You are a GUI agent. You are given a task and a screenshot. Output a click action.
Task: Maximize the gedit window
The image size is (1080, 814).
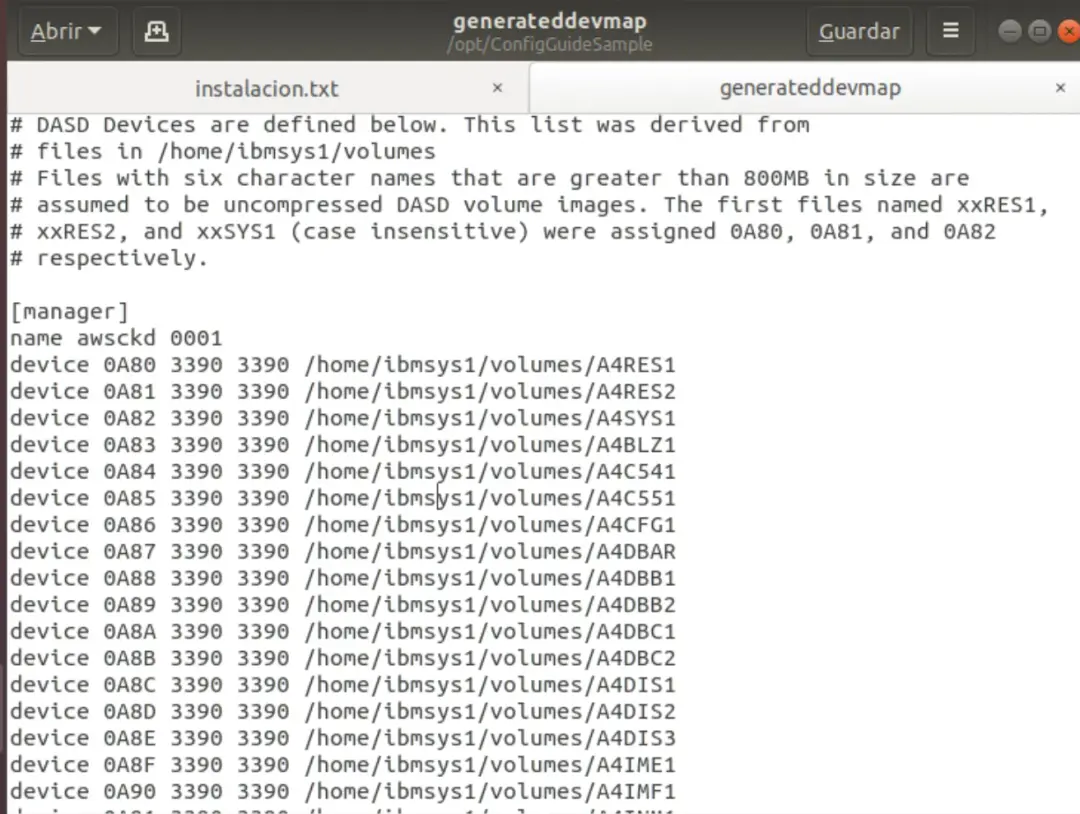pos(1039,31)
